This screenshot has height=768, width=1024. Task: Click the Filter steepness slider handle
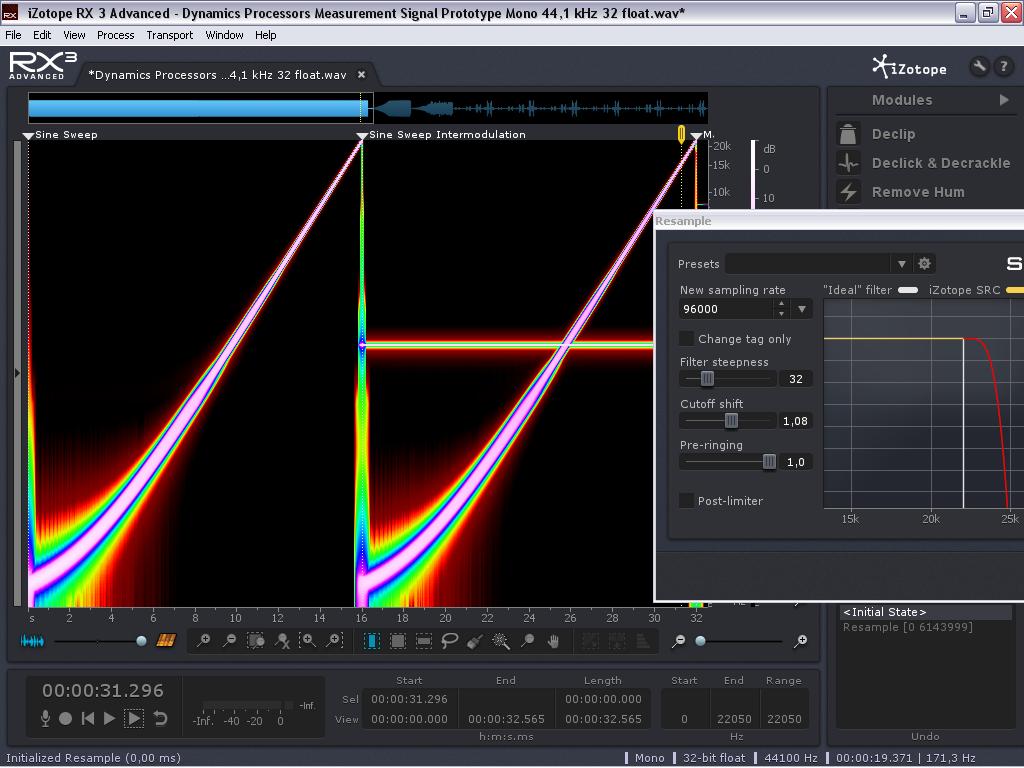pyautogui.click(x=707, y=379)
